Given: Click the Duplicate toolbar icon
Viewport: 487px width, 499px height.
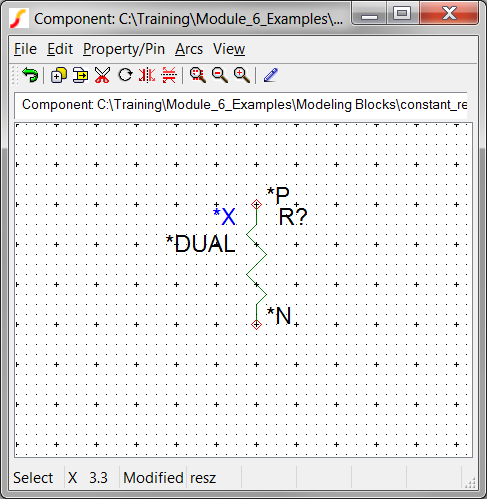Looking at the screenshot, I should point(58,75).
